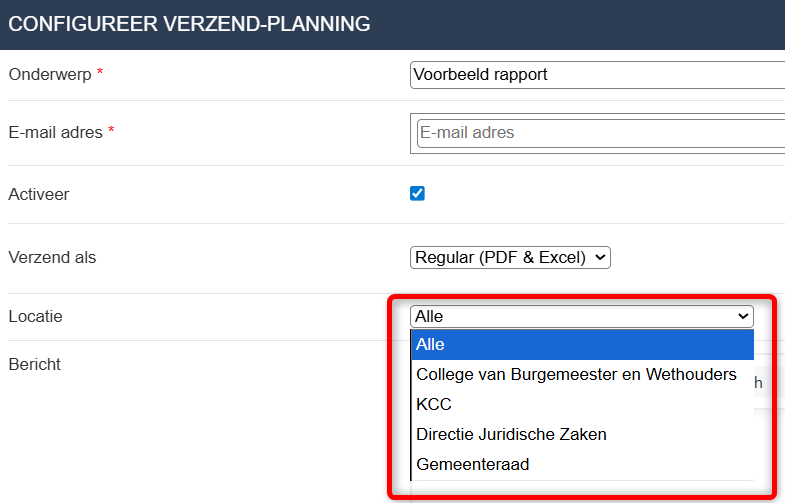This screenshot has height=503, width=785.
Task: Click the Verzend als label
Action: [52, 257]
